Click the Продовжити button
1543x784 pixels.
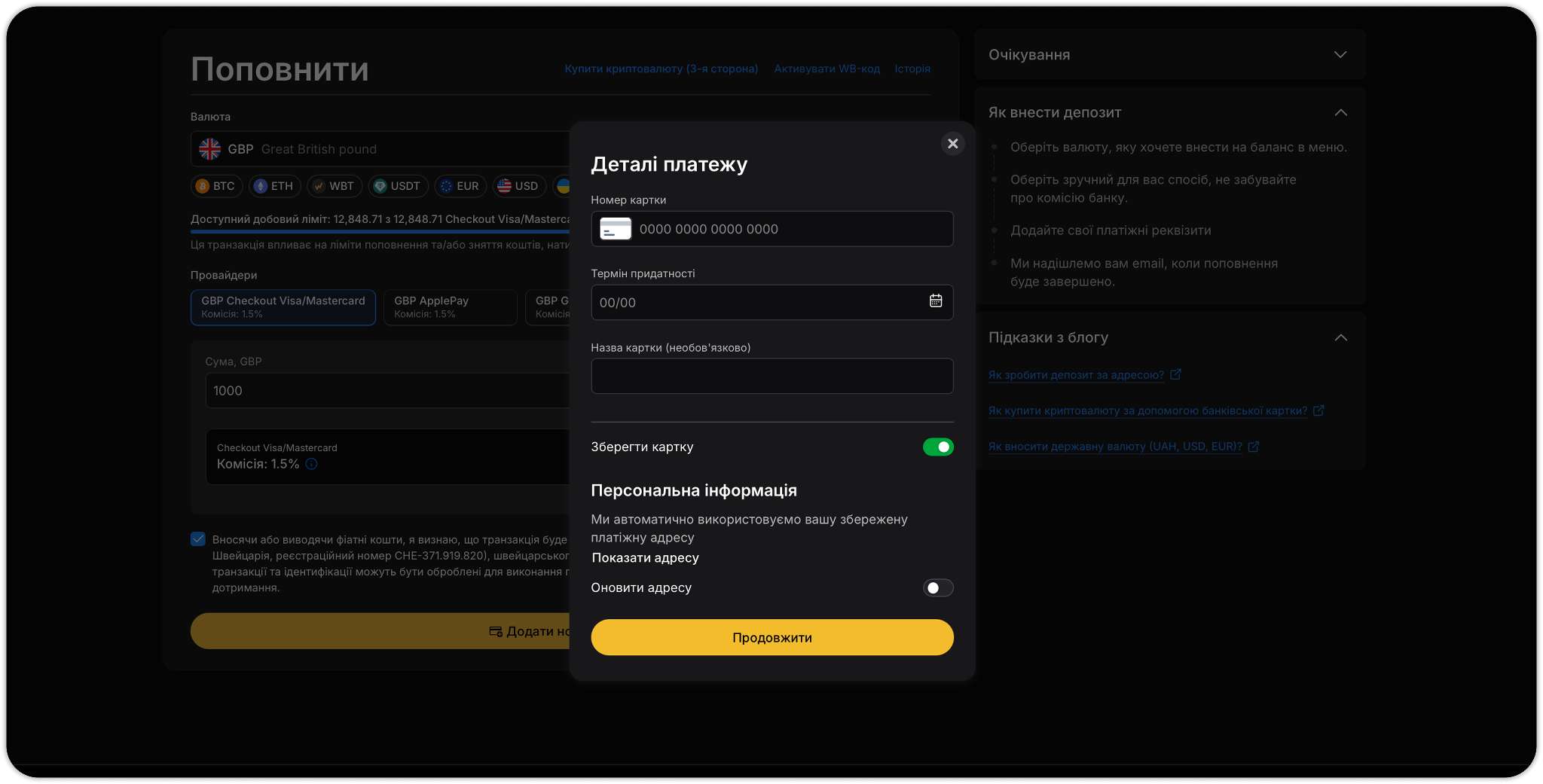coord(772,637)
